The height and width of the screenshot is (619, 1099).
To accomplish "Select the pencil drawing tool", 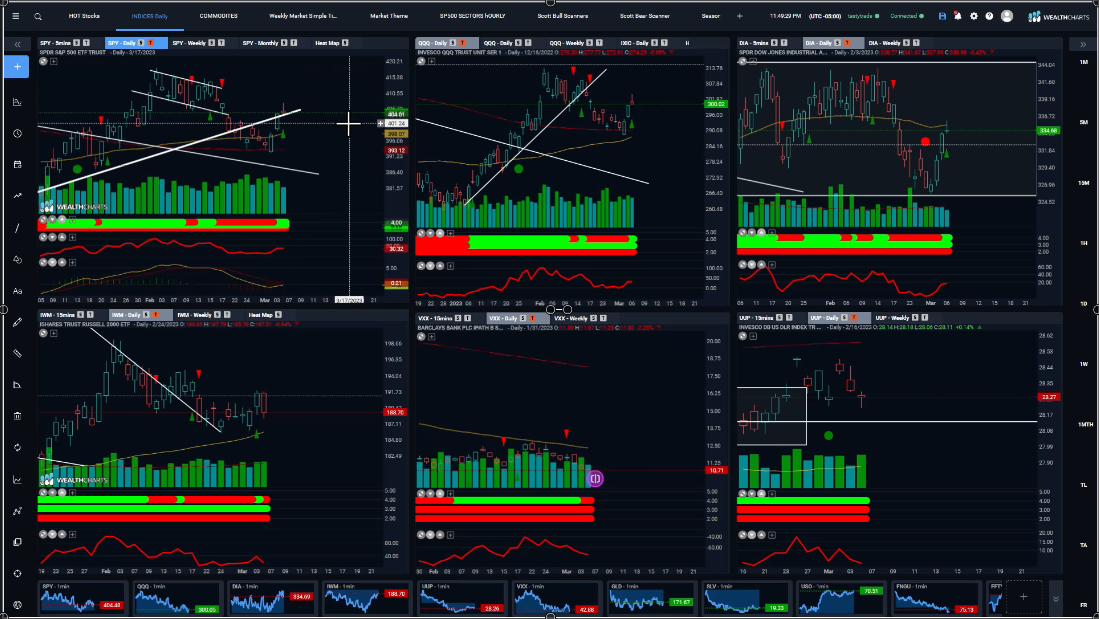I will coord(17,322).
